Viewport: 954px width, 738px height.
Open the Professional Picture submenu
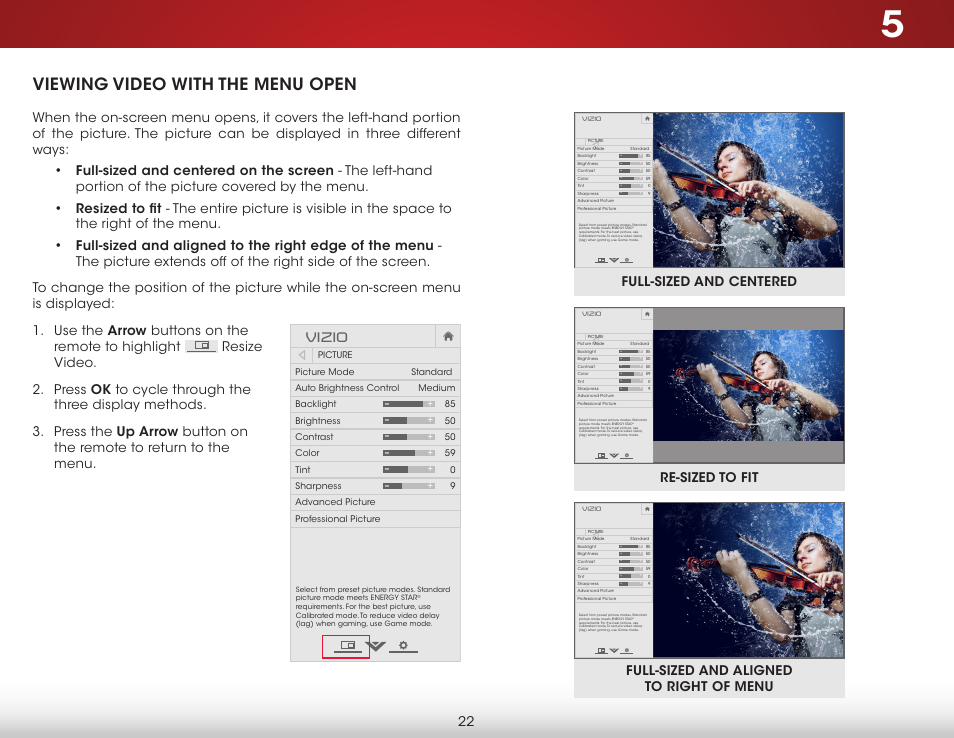(x=375, y=518)
